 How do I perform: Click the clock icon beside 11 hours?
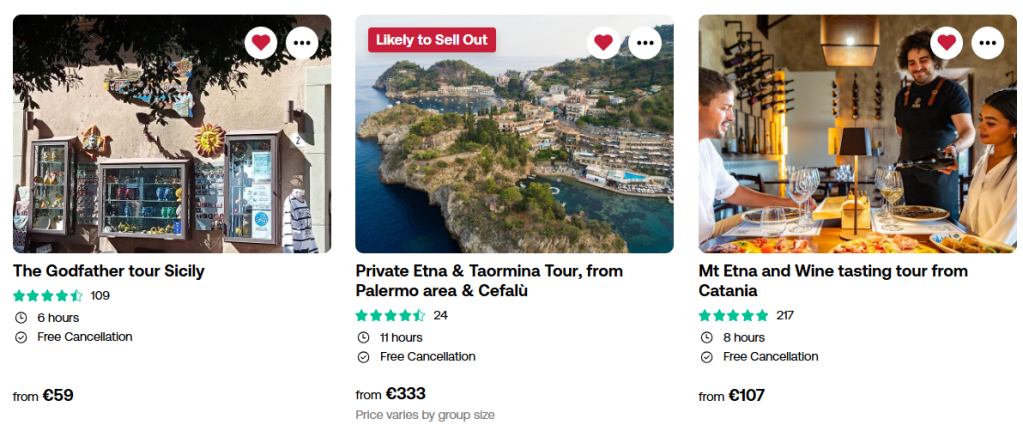coord(364,338)
